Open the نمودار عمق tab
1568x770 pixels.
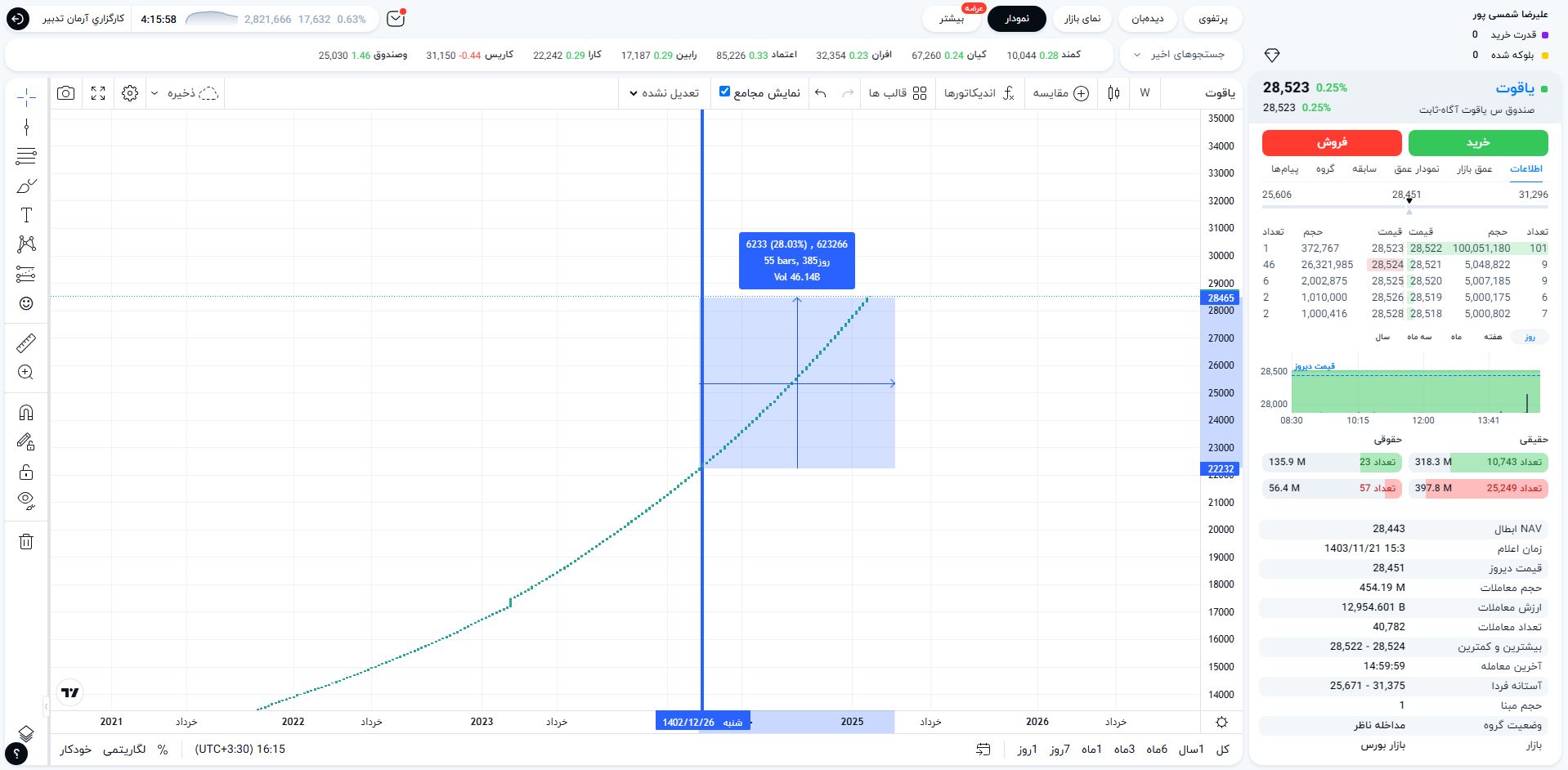click(x=1417, y=168)
